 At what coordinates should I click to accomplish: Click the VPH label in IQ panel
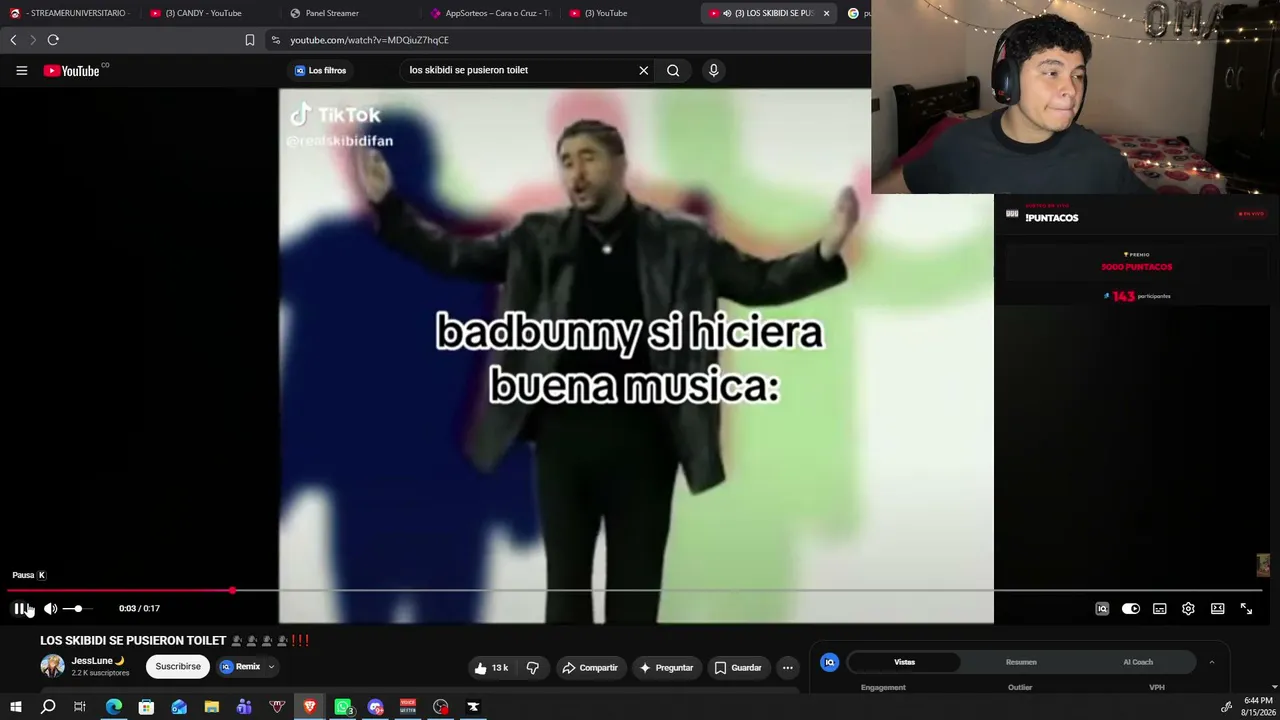pos(1157,687)
